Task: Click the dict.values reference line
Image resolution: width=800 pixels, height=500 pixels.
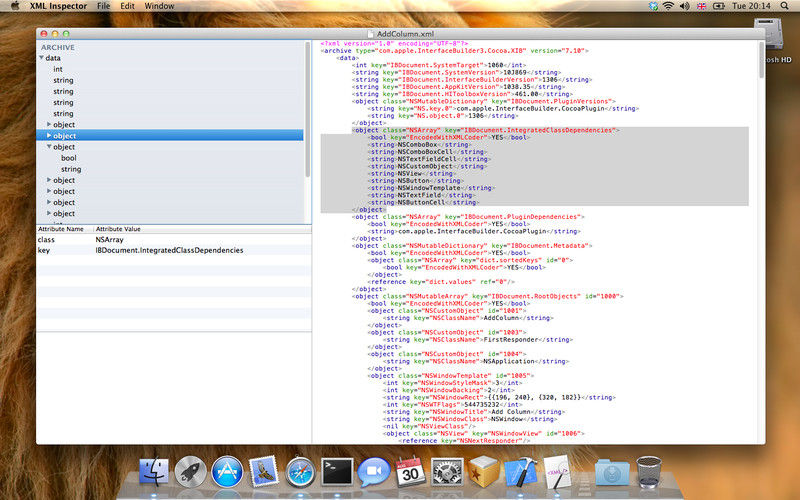Action: (x=441, y=282)
